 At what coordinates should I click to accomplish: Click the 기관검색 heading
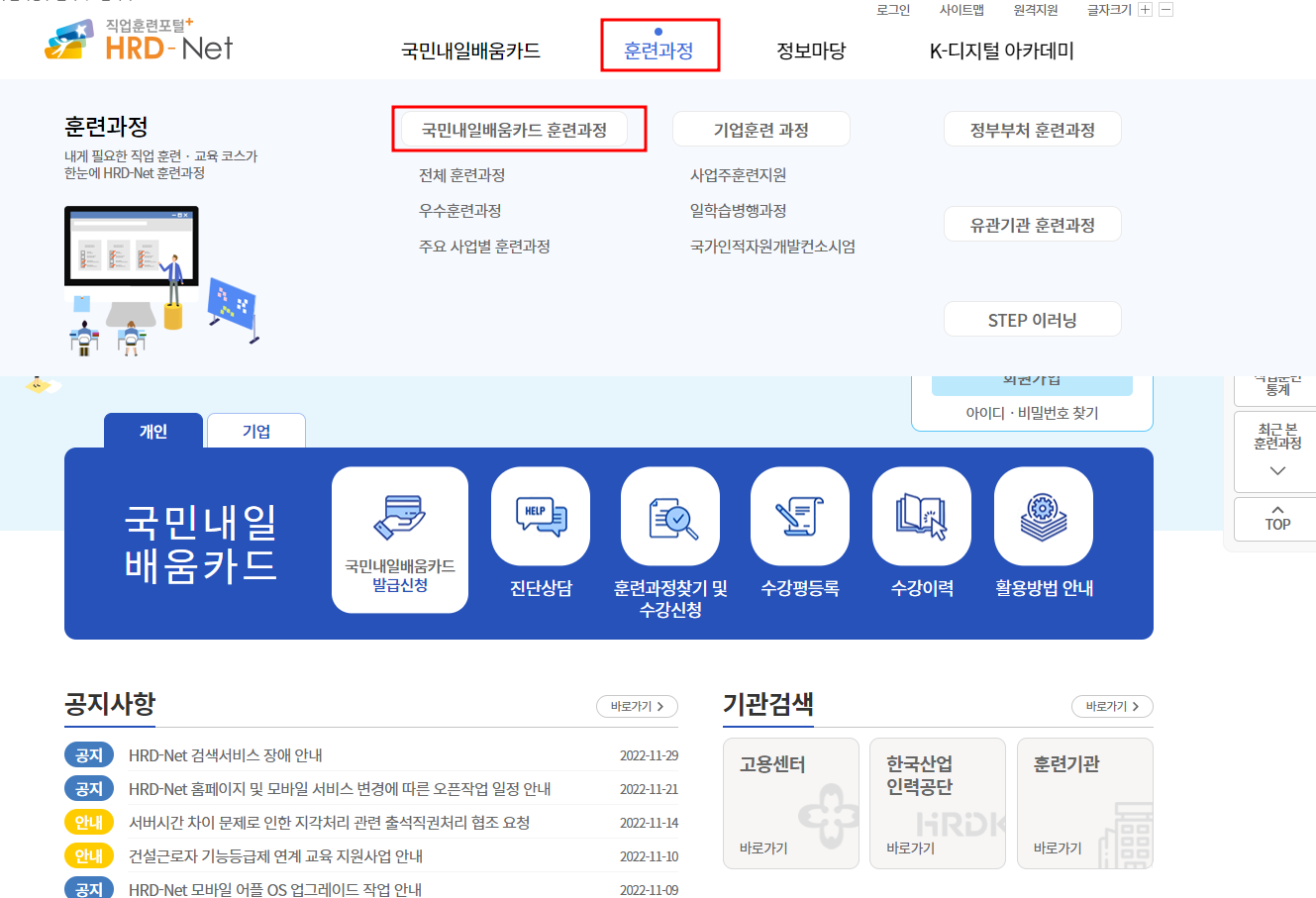coord(768,704)
